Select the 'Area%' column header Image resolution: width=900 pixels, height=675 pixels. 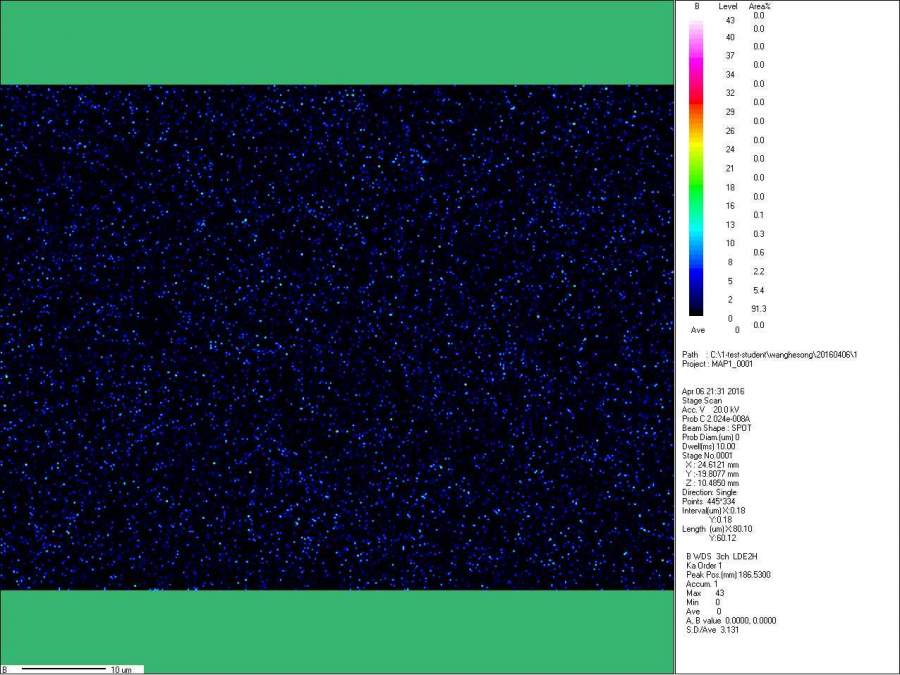(759, 6)
